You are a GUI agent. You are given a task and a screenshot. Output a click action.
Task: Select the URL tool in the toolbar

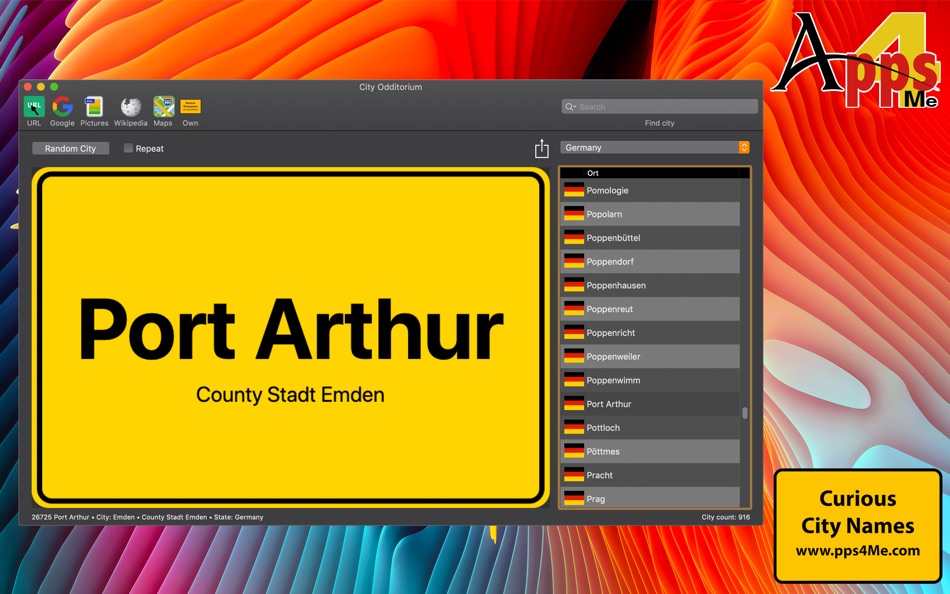click(x=33, y=107)
